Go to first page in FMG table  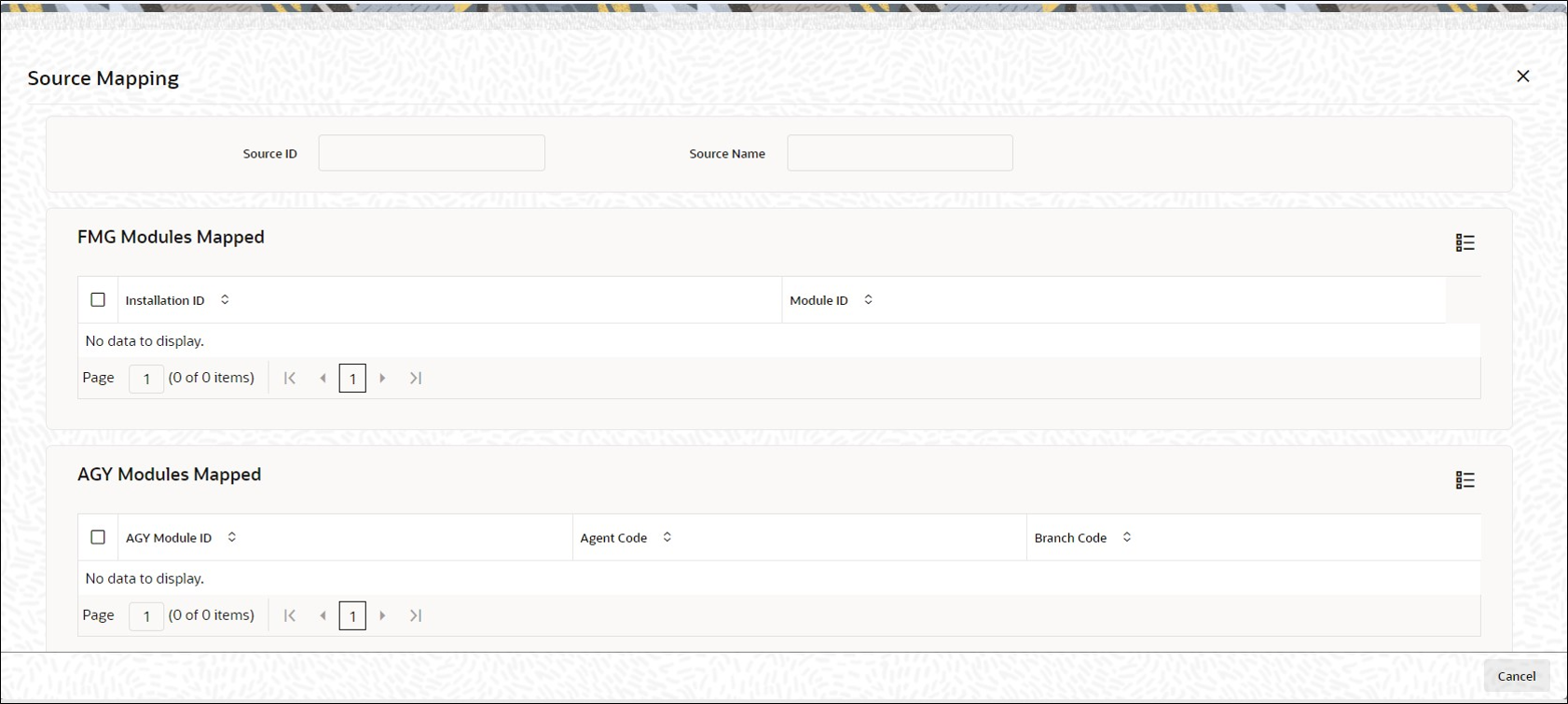[290, 378]
